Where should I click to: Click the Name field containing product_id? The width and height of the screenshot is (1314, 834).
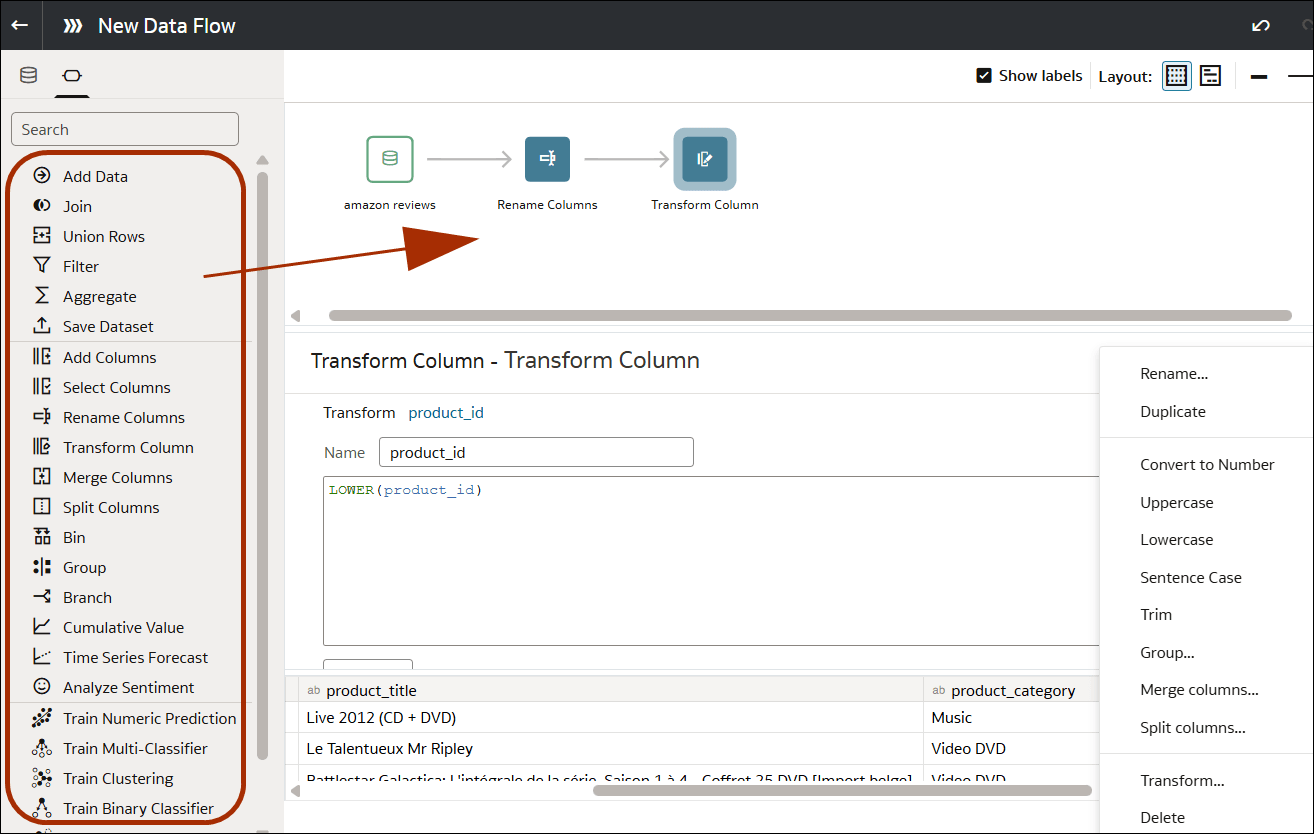[x=536, y=452]
